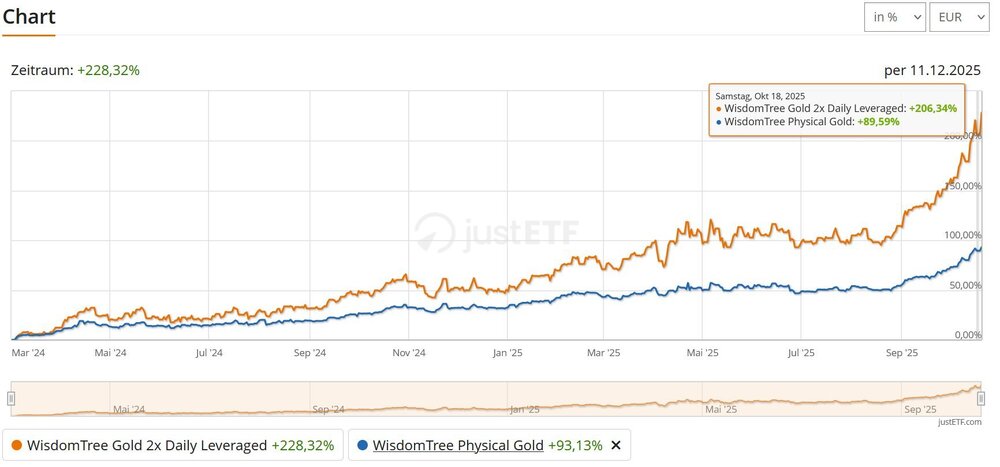Click the orange bullet in the chart tooltip
The width and height of the screenshot is (1000, 467).
click(719, 109)
